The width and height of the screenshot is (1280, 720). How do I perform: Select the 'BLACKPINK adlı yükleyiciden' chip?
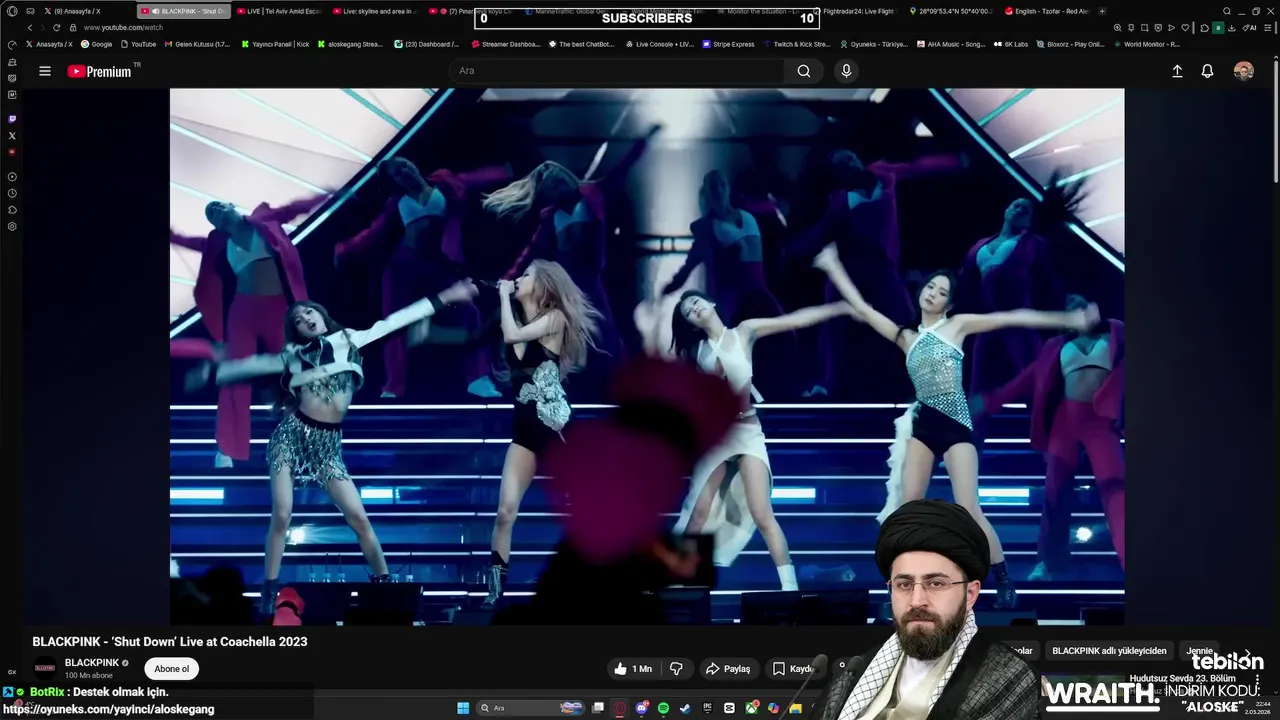tap(1109, 651)
